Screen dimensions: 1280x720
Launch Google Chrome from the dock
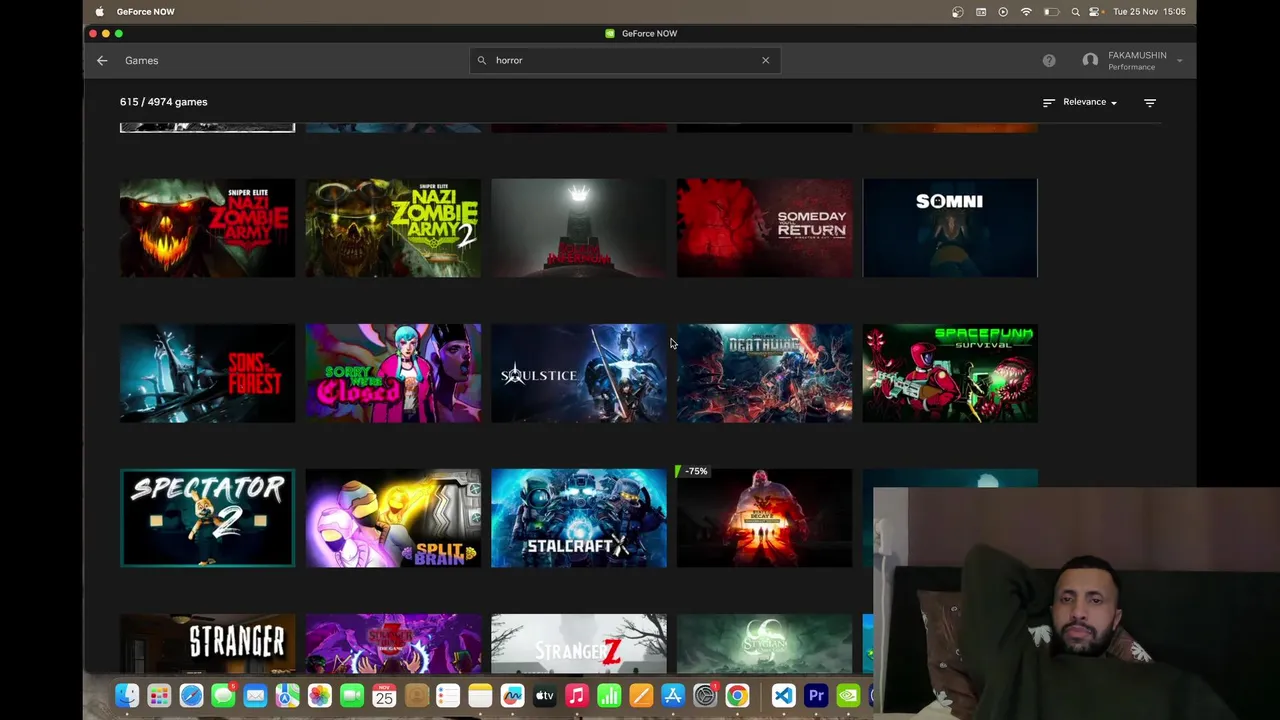[x=737, y=696]
